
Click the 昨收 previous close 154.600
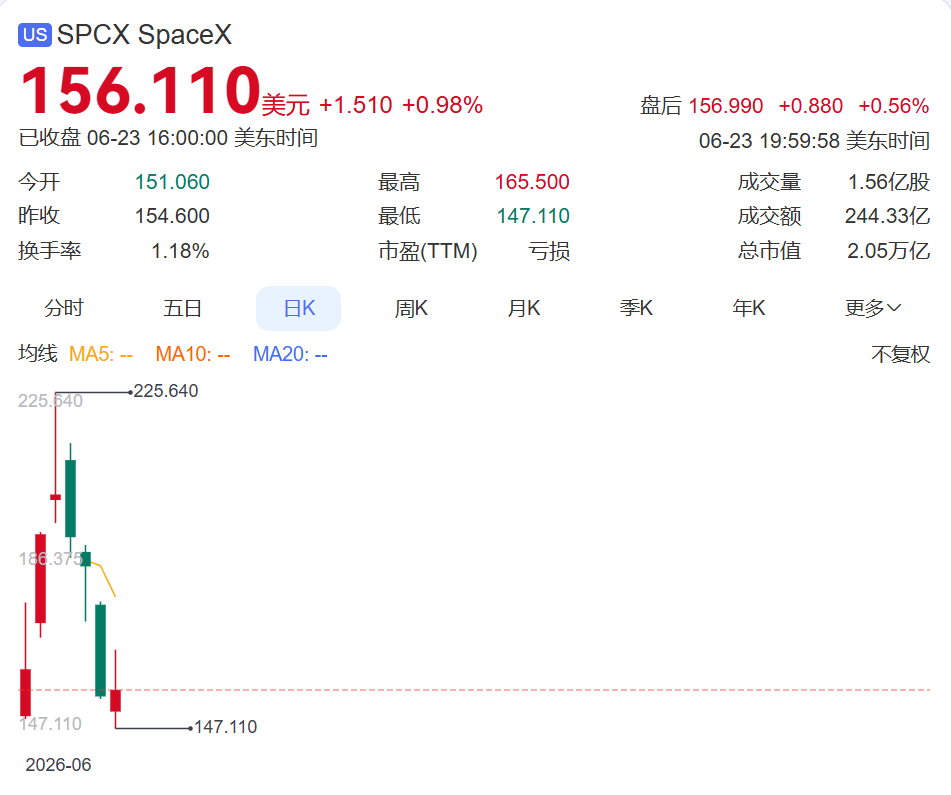click(x=172, y=216)
